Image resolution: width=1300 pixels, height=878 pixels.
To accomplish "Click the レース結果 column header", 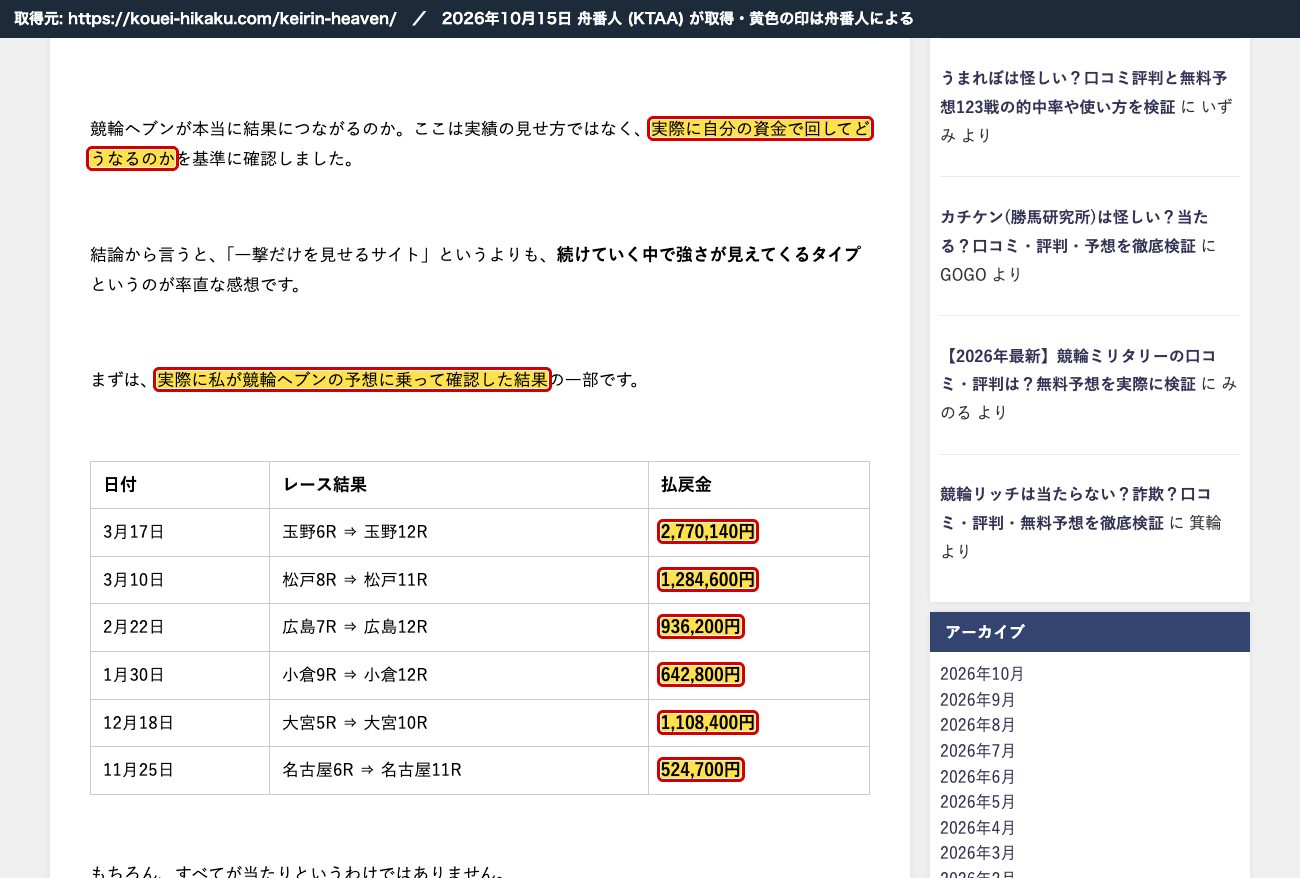I will pyautogui.click(x=459, y=485).
